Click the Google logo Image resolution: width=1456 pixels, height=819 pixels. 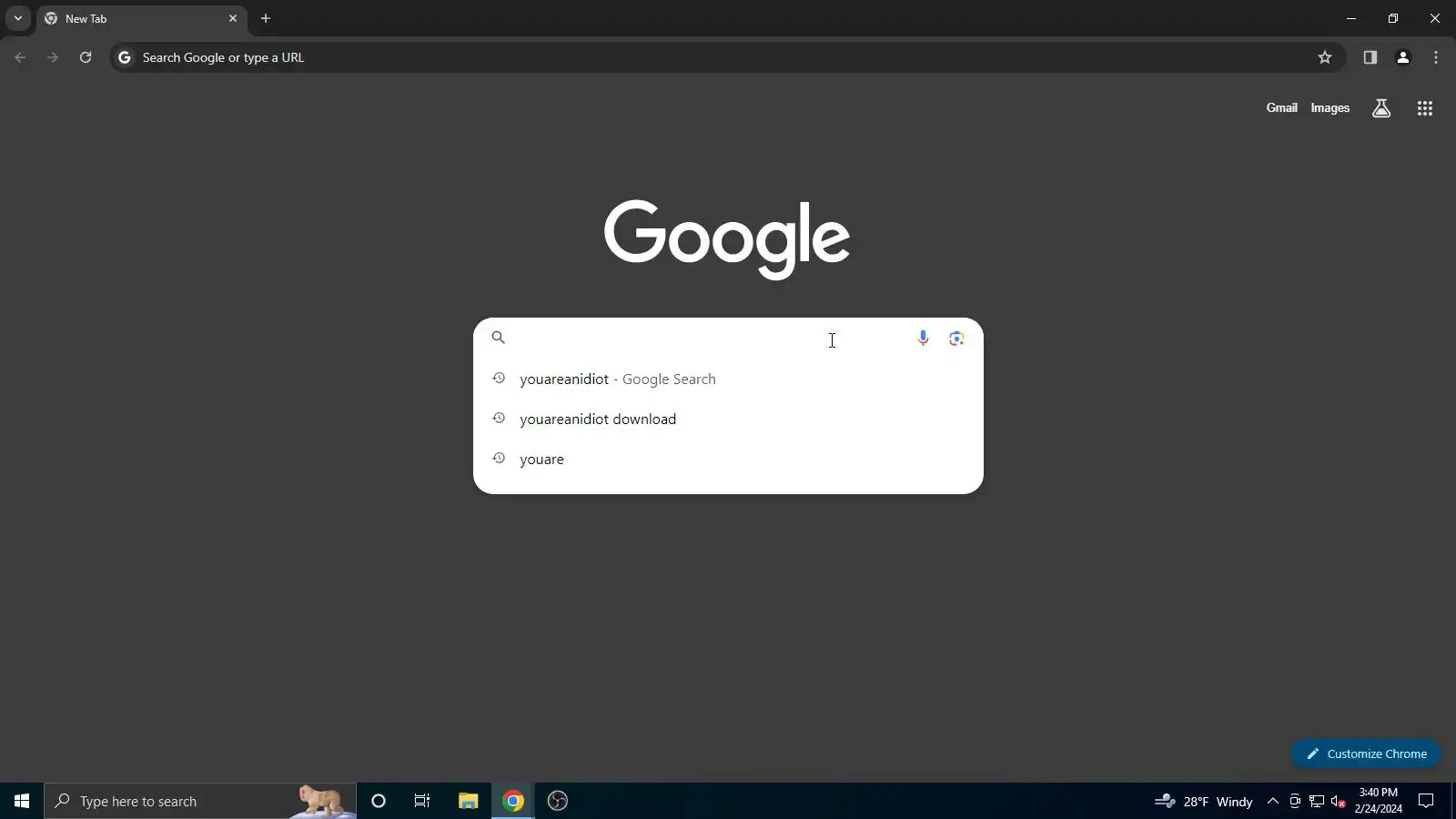point(727,238)
